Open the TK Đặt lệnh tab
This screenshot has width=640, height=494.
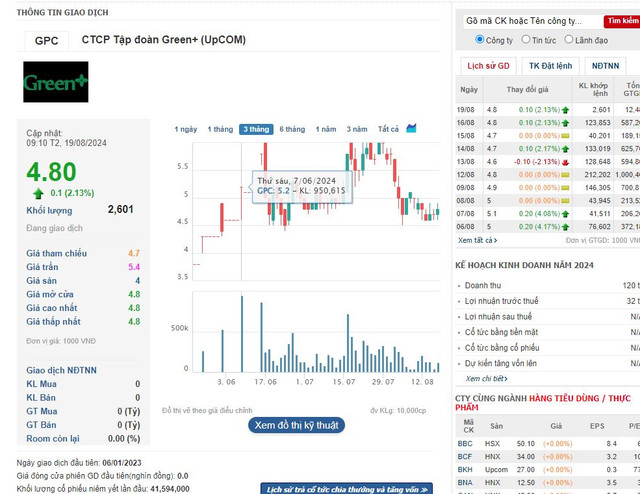tap(550, 66)
